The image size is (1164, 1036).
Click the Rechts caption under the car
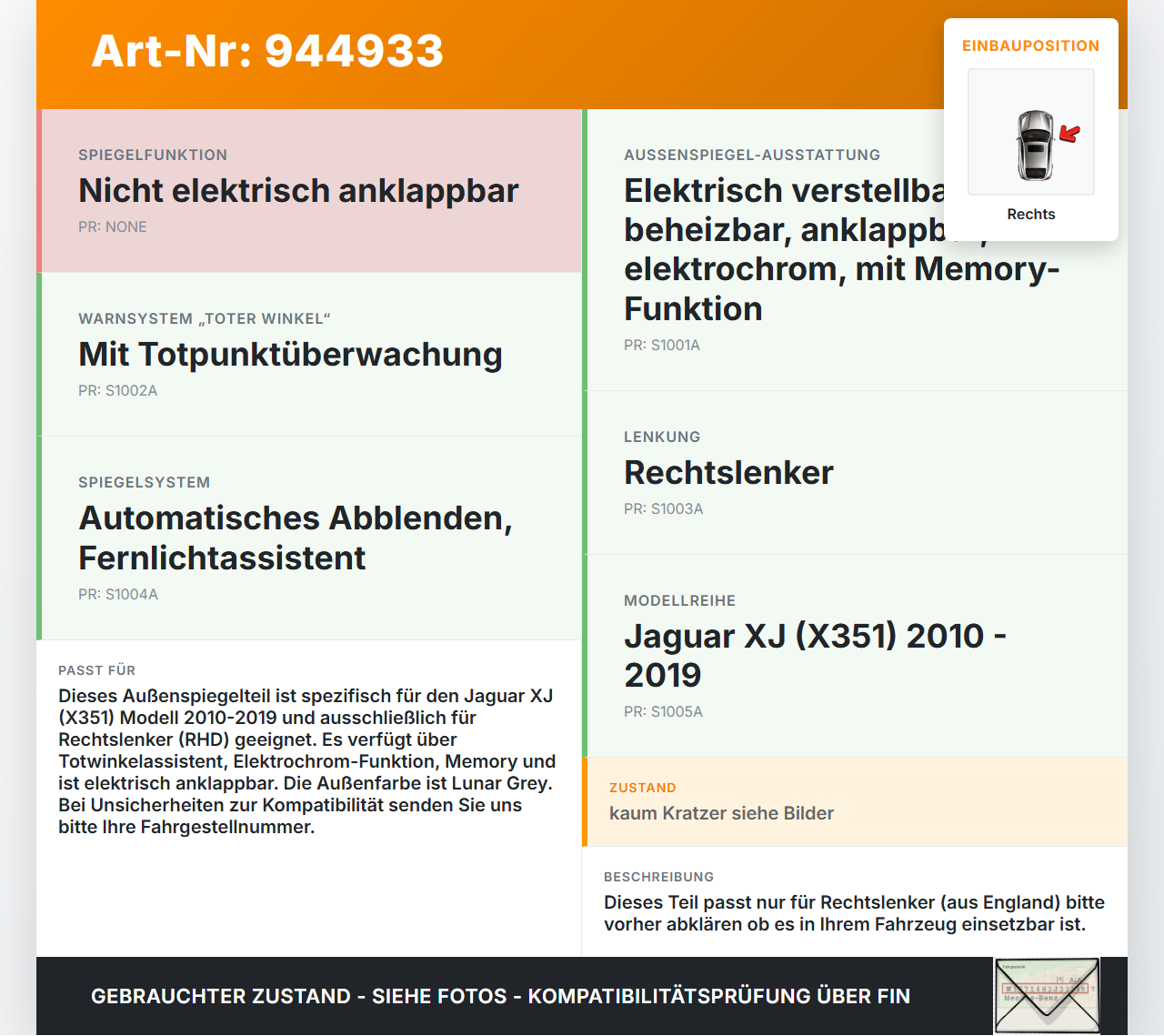[1031, 214]
